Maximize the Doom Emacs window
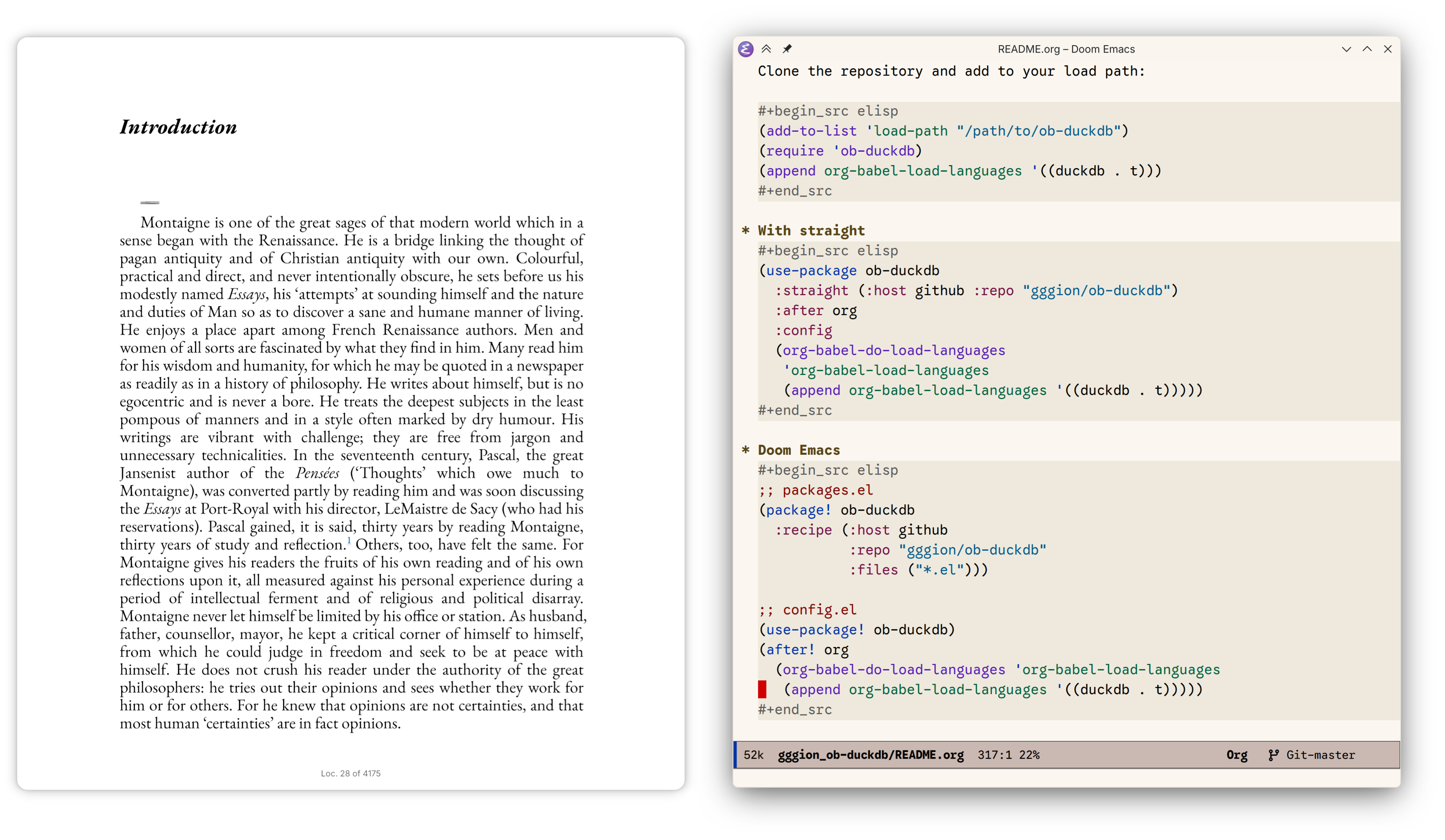 [x=1367, y=49]
